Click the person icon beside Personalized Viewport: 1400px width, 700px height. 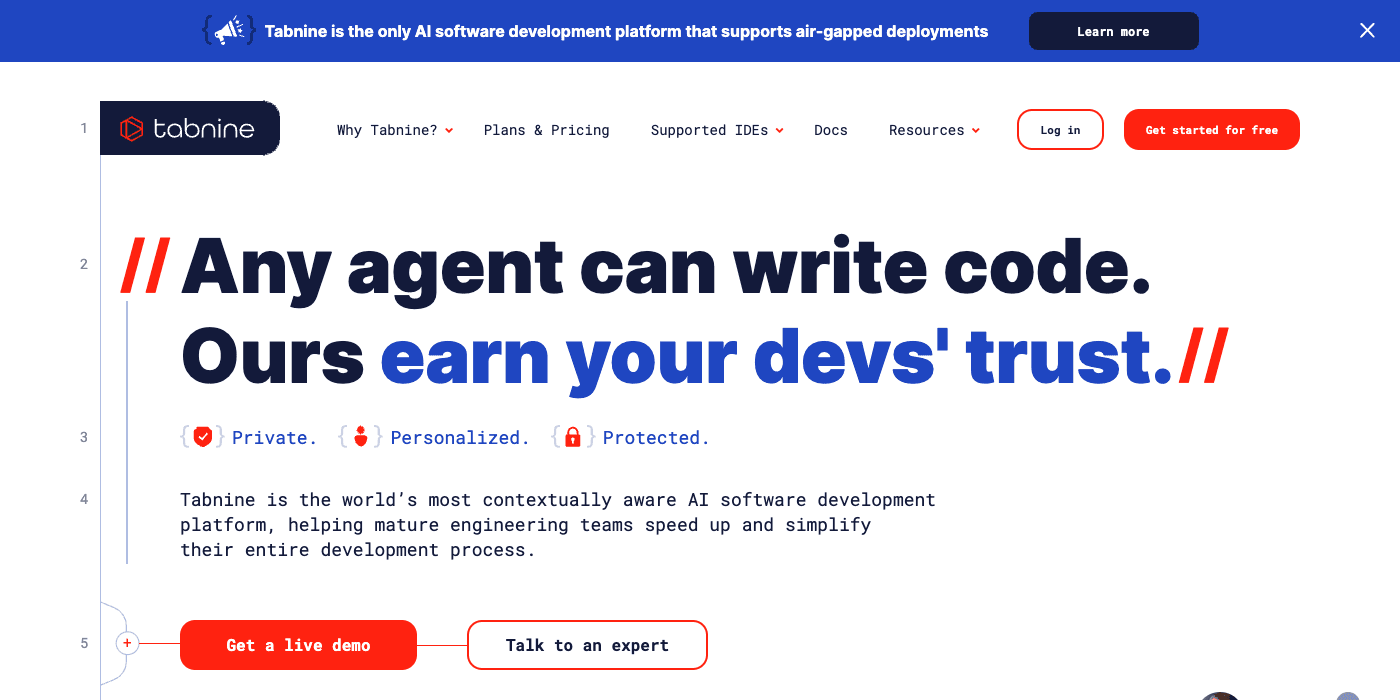click(x=361, y=437)
